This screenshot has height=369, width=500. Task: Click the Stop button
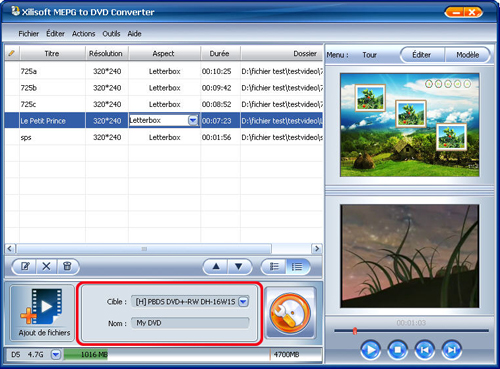(397, 350)
